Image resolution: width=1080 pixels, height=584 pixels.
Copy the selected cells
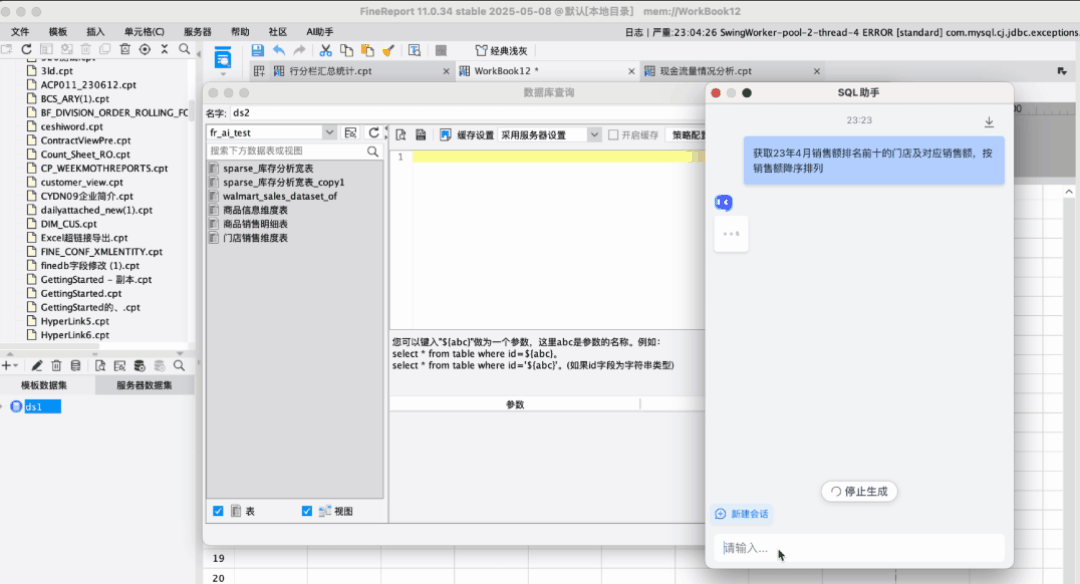pos(346,50)
